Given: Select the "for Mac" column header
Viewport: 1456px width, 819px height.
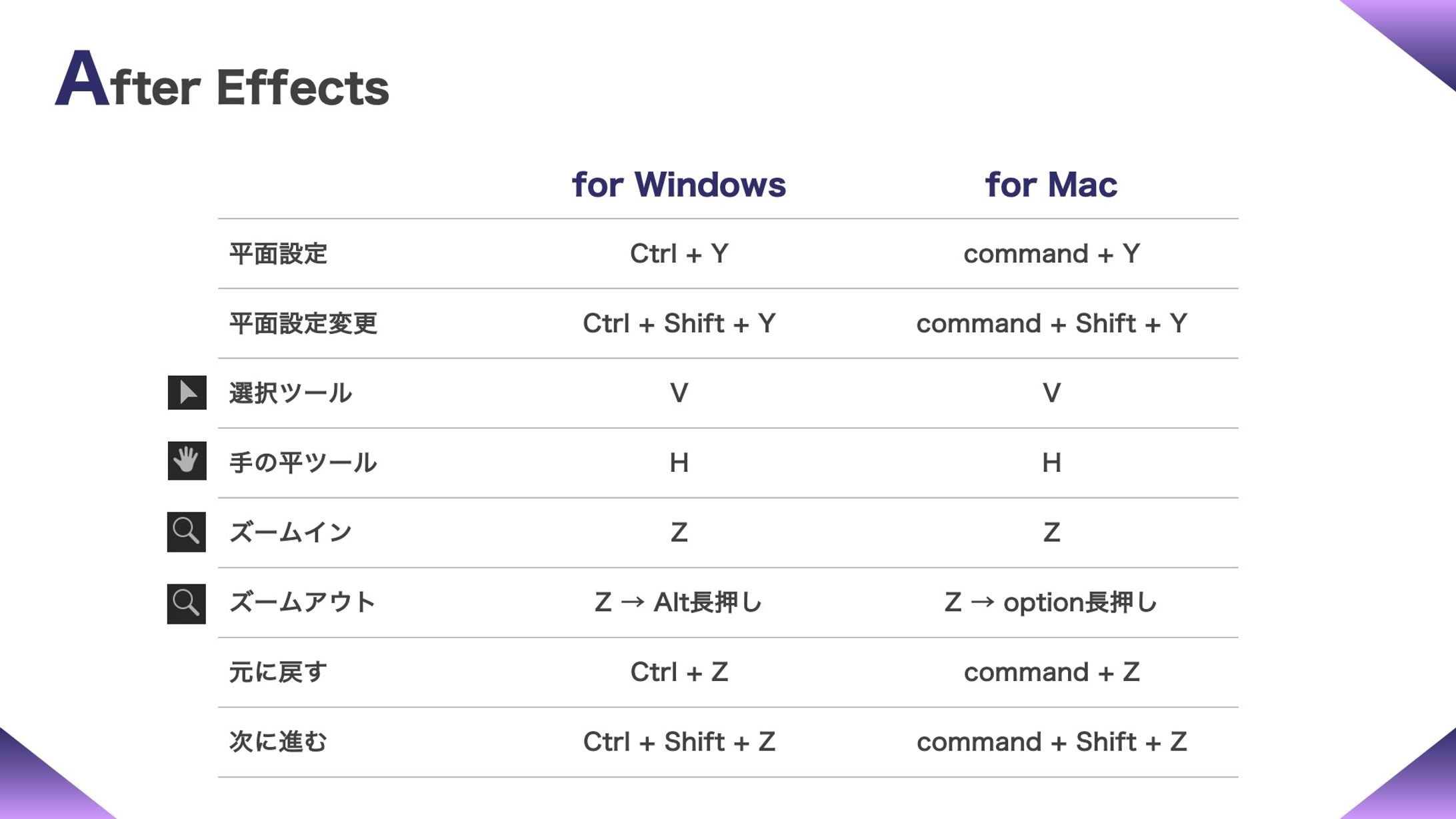Looking at the screenshot, I should pos(1051,185).
